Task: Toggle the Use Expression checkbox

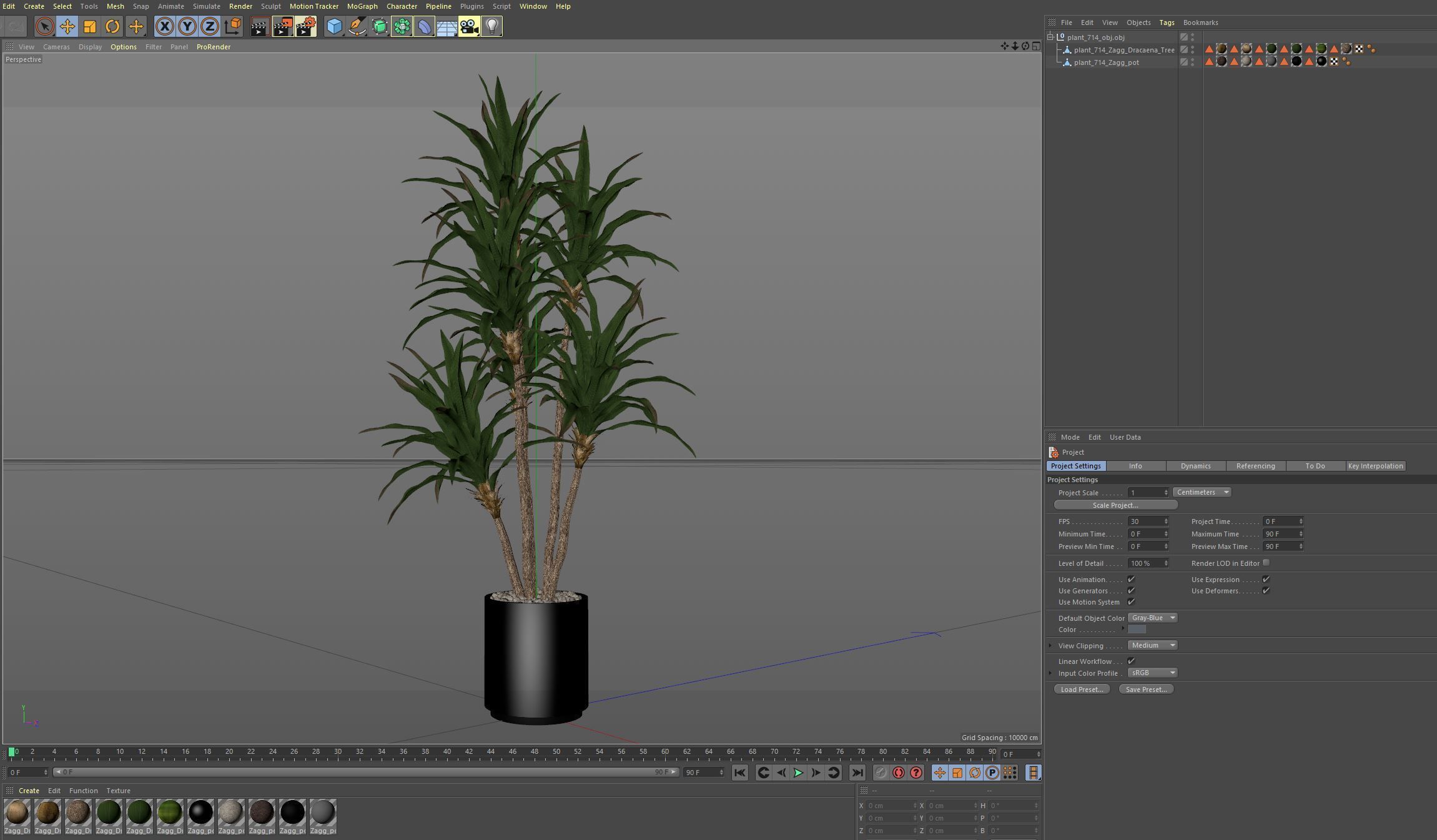Action: pos(1266,580)
